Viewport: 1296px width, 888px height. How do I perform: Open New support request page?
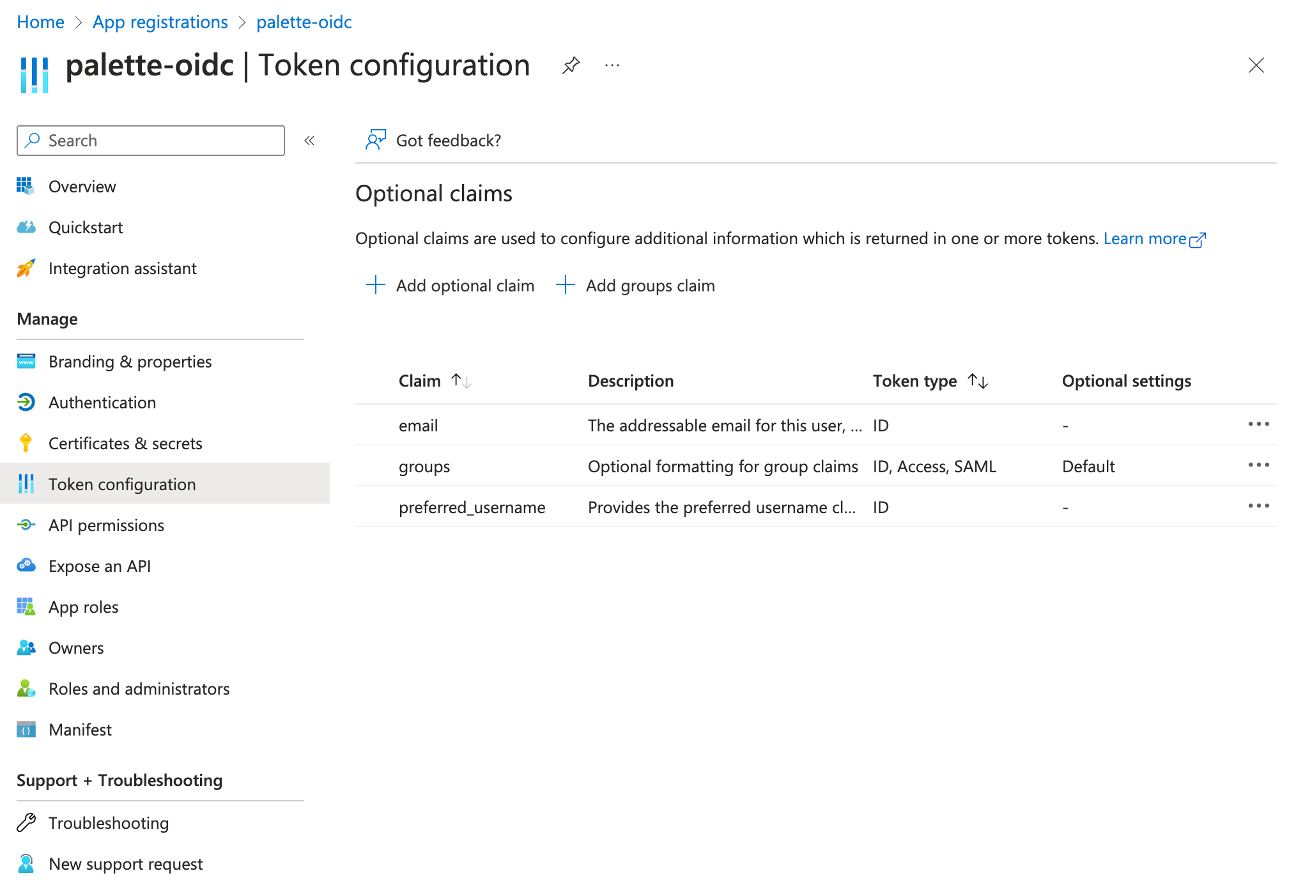click(126, 864)
